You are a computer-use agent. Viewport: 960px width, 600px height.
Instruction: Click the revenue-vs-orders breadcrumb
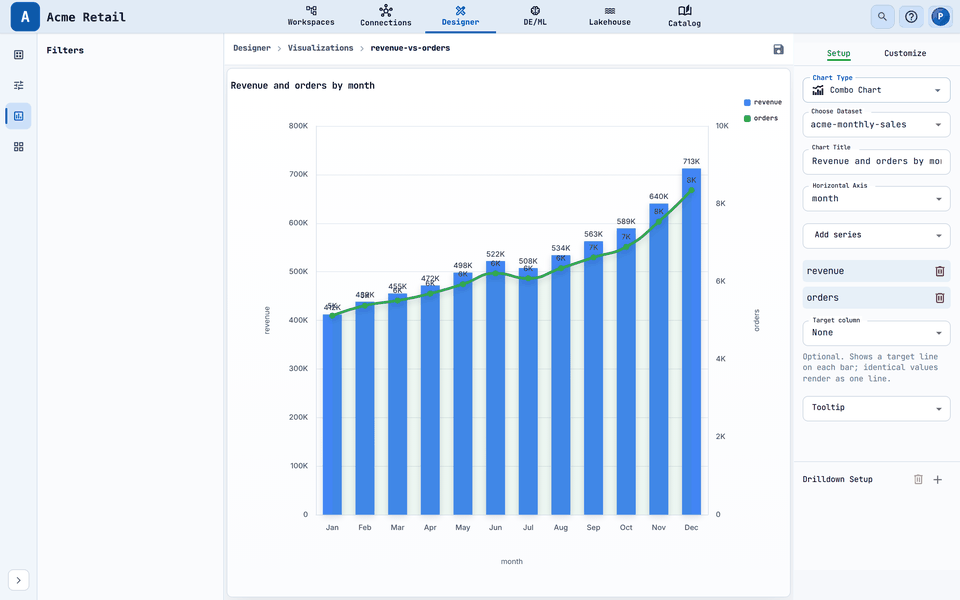pyautogui.click(x=410, y=48)
